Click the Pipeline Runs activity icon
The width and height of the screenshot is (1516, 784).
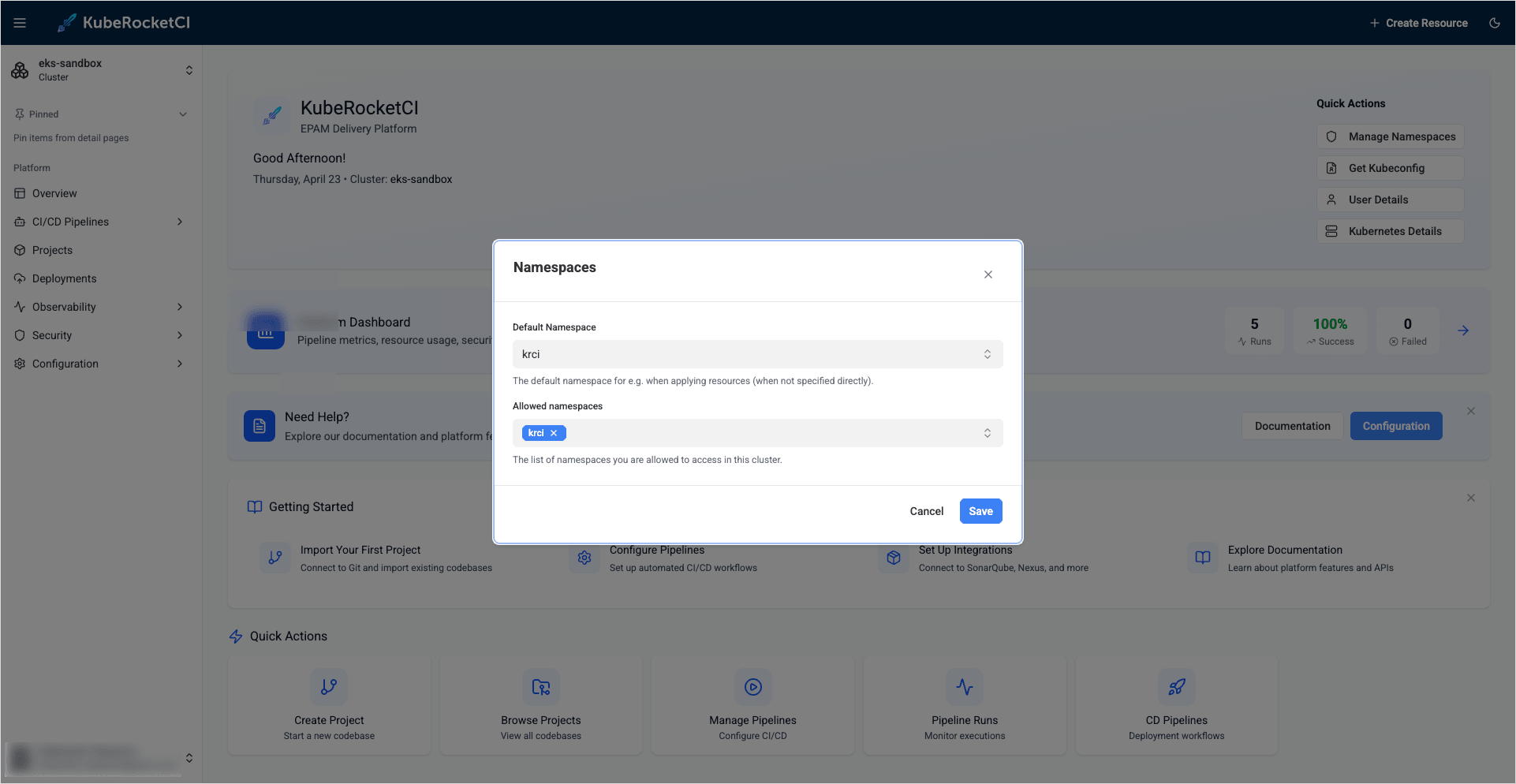(964, 686)
